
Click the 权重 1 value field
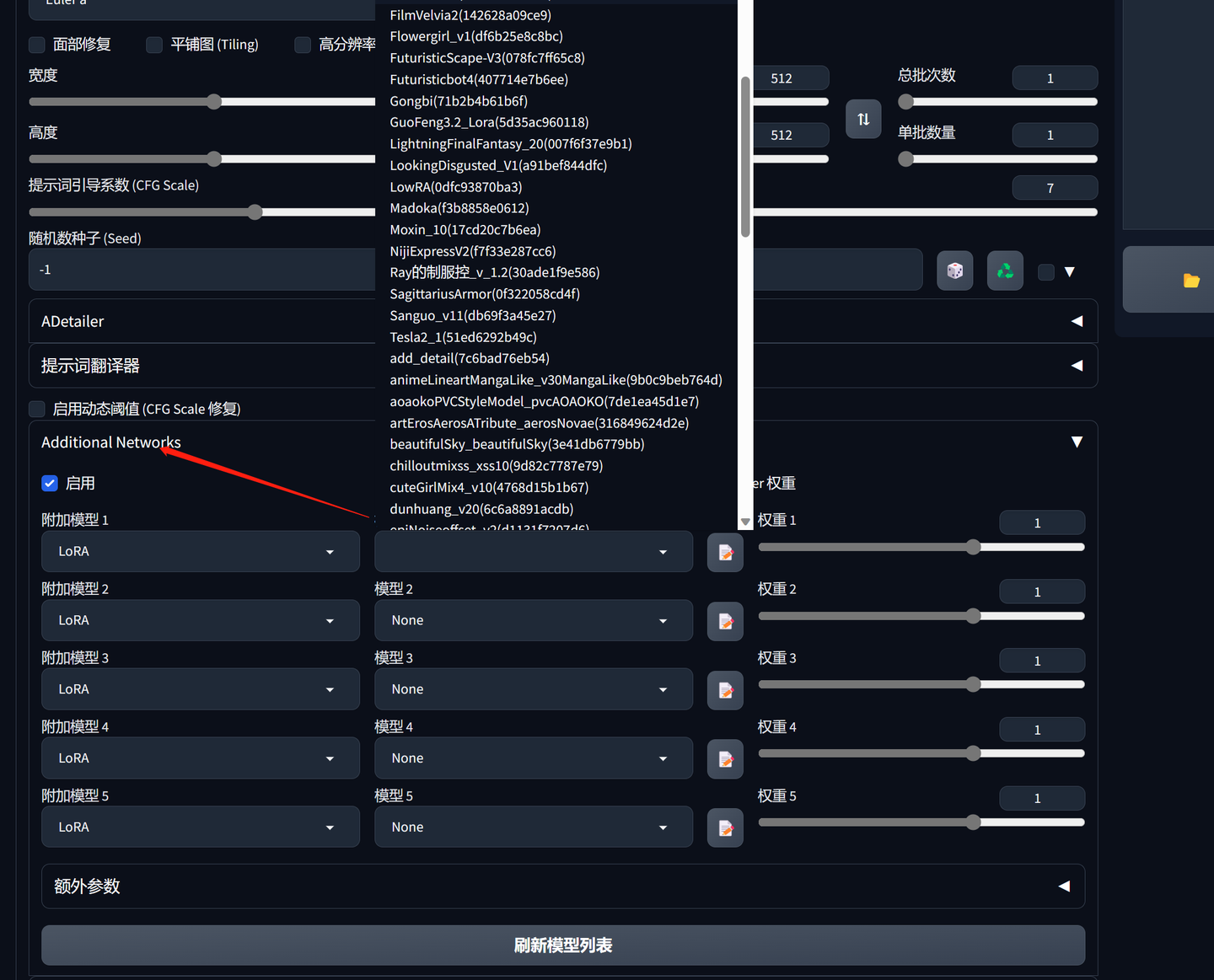coord(1042,522)
